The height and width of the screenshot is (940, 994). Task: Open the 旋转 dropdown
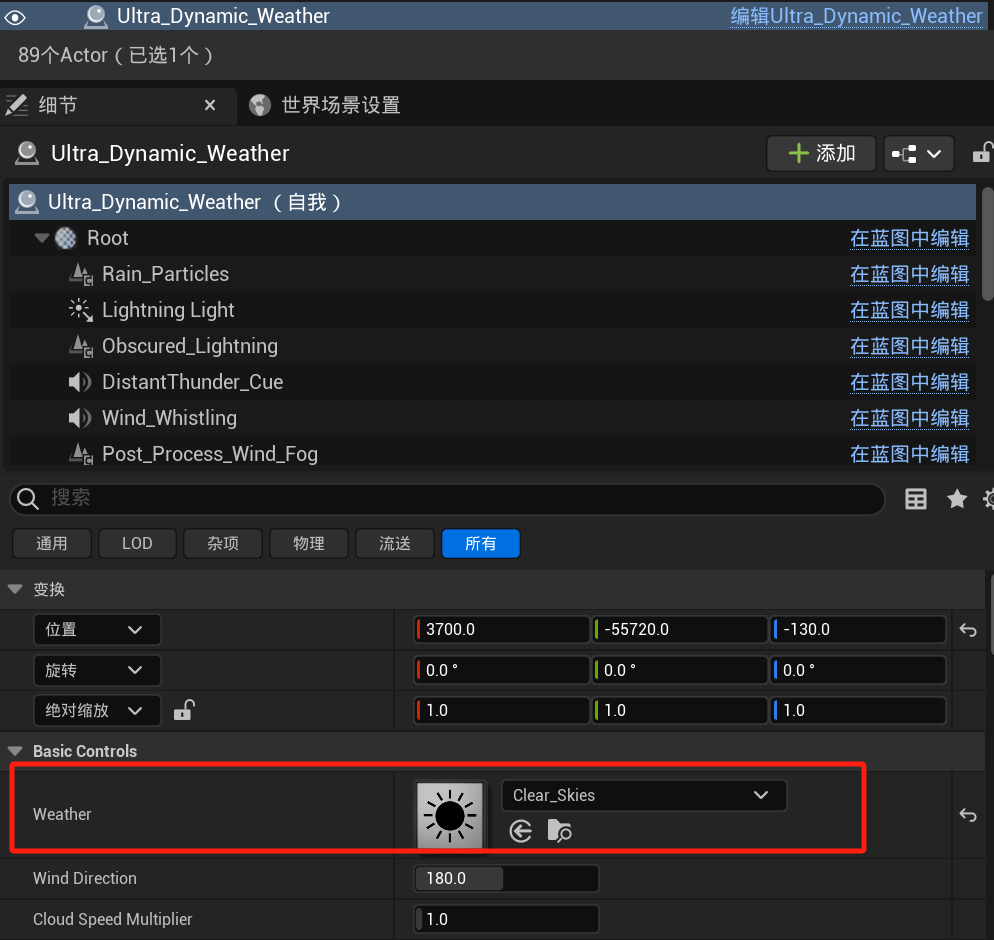96,671
